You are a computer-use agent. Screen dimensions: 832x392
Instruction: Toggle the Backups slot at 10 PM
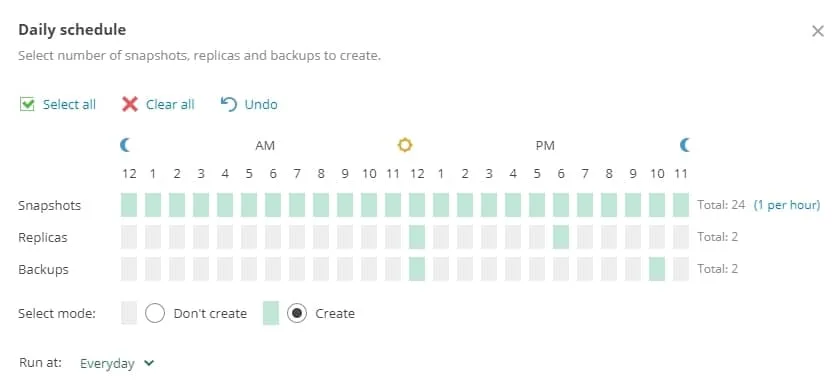[657, 269]
